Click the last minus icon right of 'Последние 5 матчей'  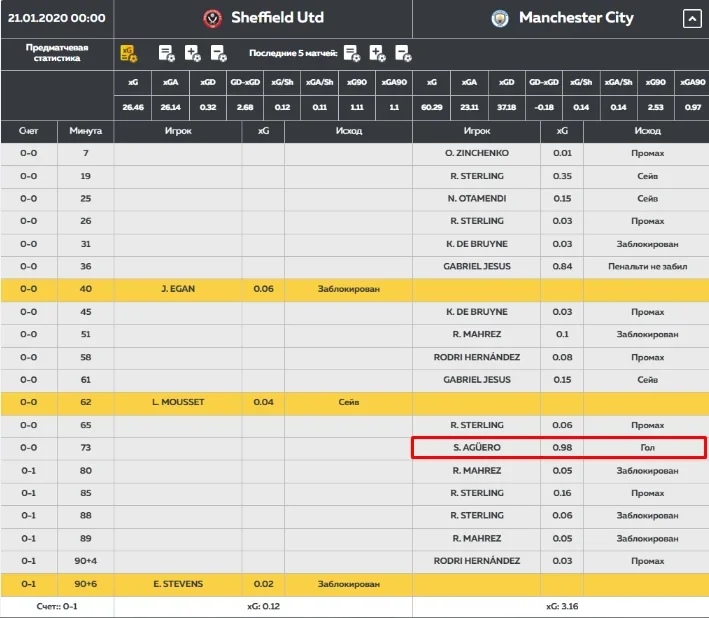403,53
